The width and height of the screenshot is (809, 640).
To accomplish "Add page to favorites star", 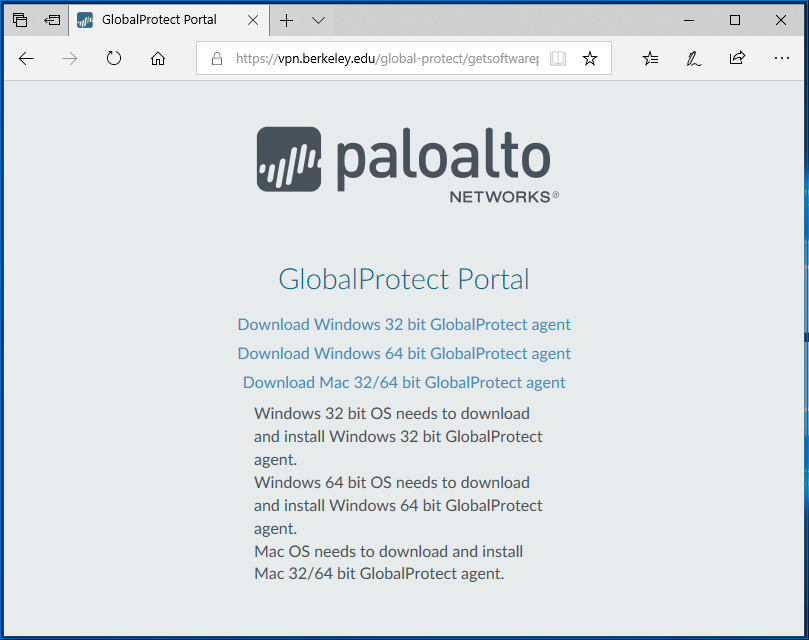I will [590, 58].
